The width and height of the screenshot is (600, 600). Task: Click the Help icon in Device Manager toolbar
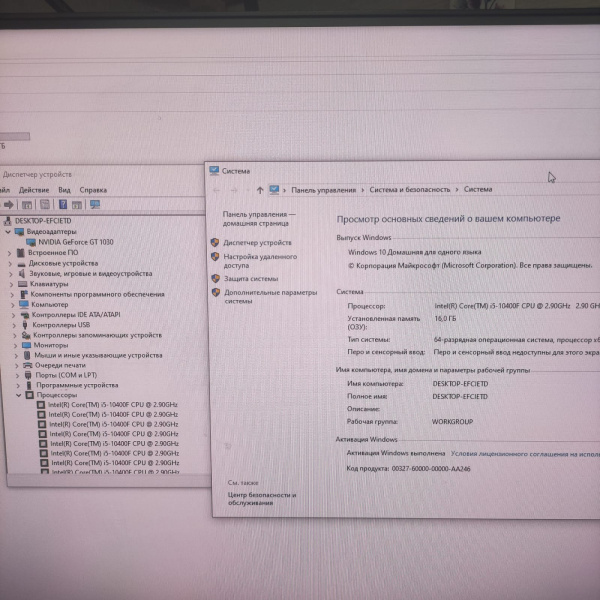point(62,205)
